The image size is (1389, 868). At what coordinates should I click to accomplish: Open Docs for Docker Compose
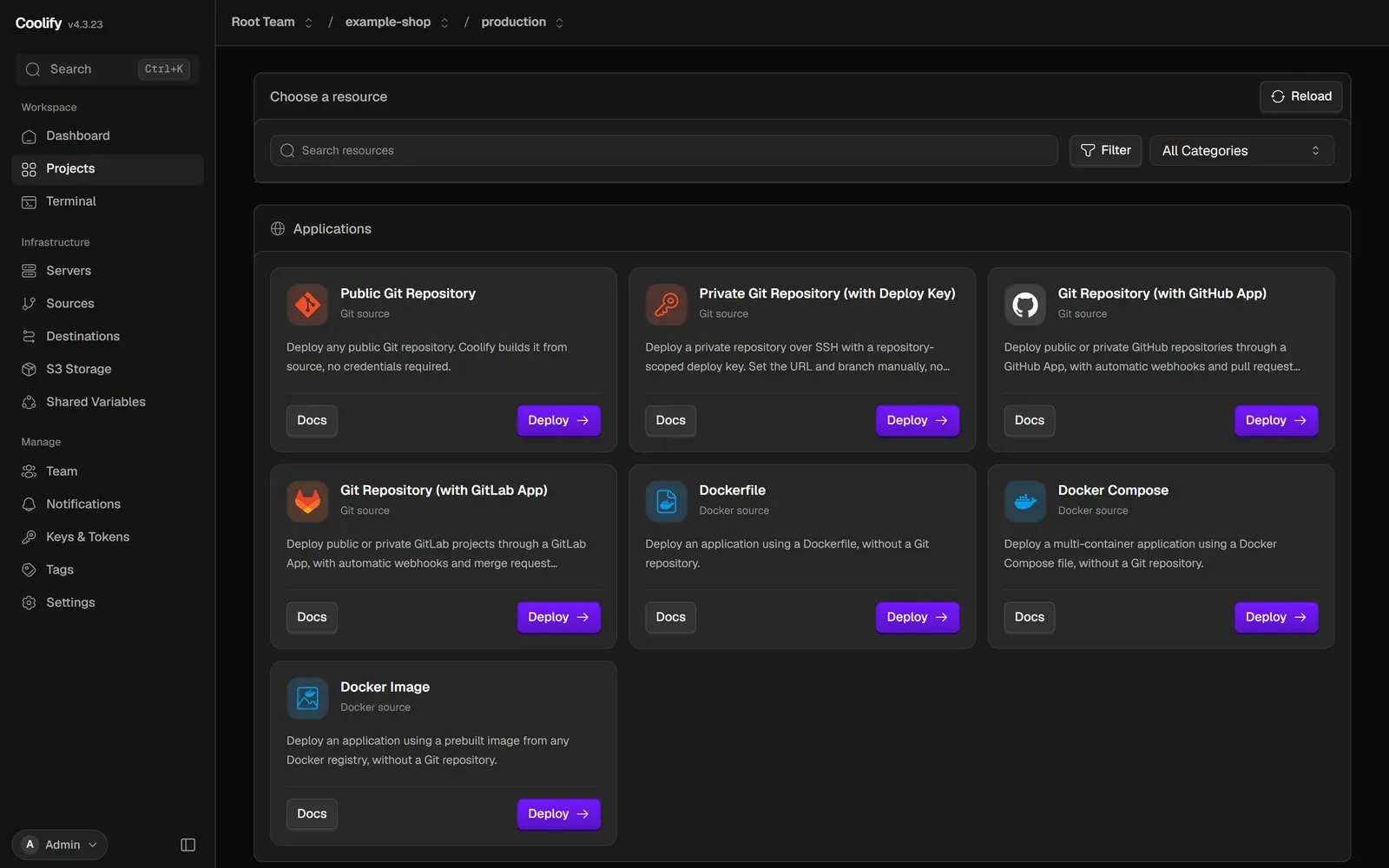pyautogui.click(x=1030, y=617)
